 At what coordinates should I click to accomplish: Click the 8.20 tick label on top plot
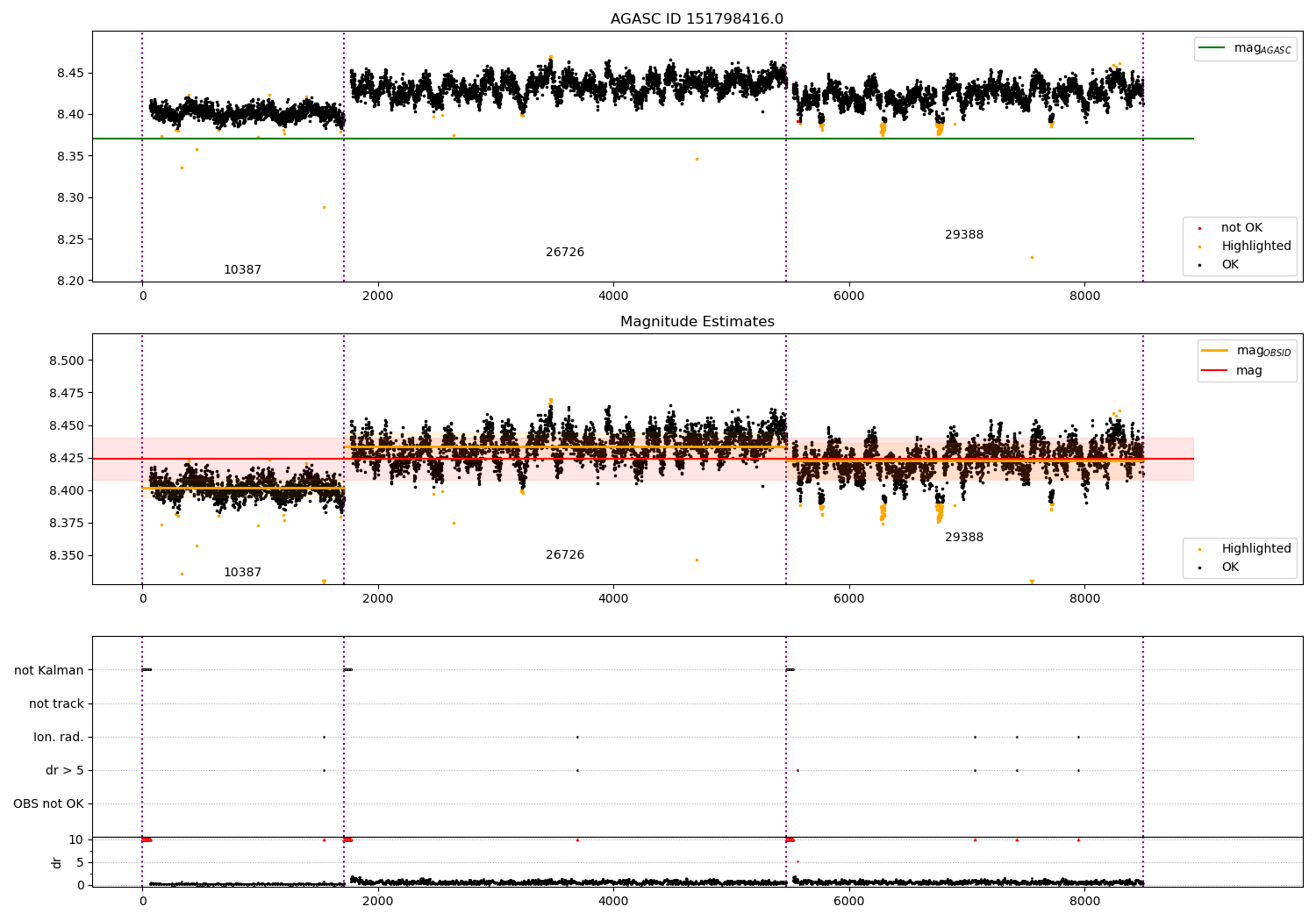click(69, 282)
